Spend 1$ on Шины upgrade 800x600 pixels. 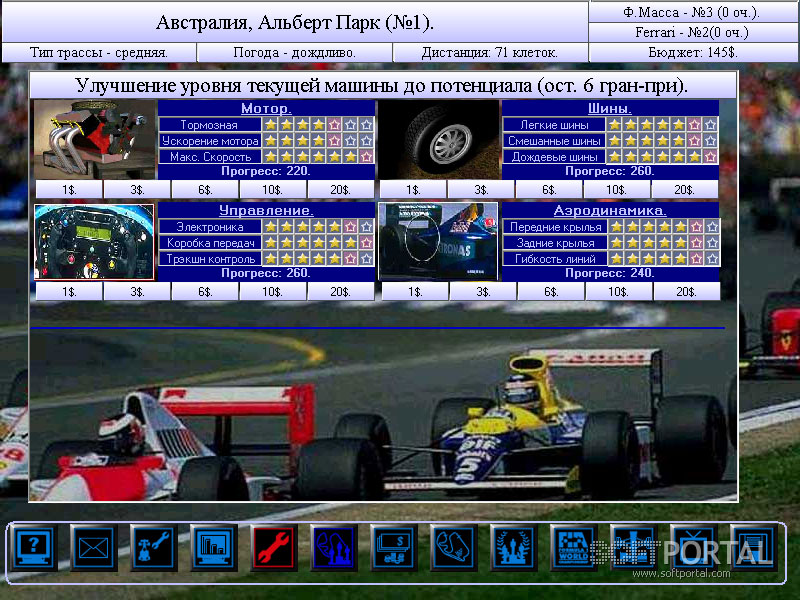pyautogui.click(x=413, y=190)
